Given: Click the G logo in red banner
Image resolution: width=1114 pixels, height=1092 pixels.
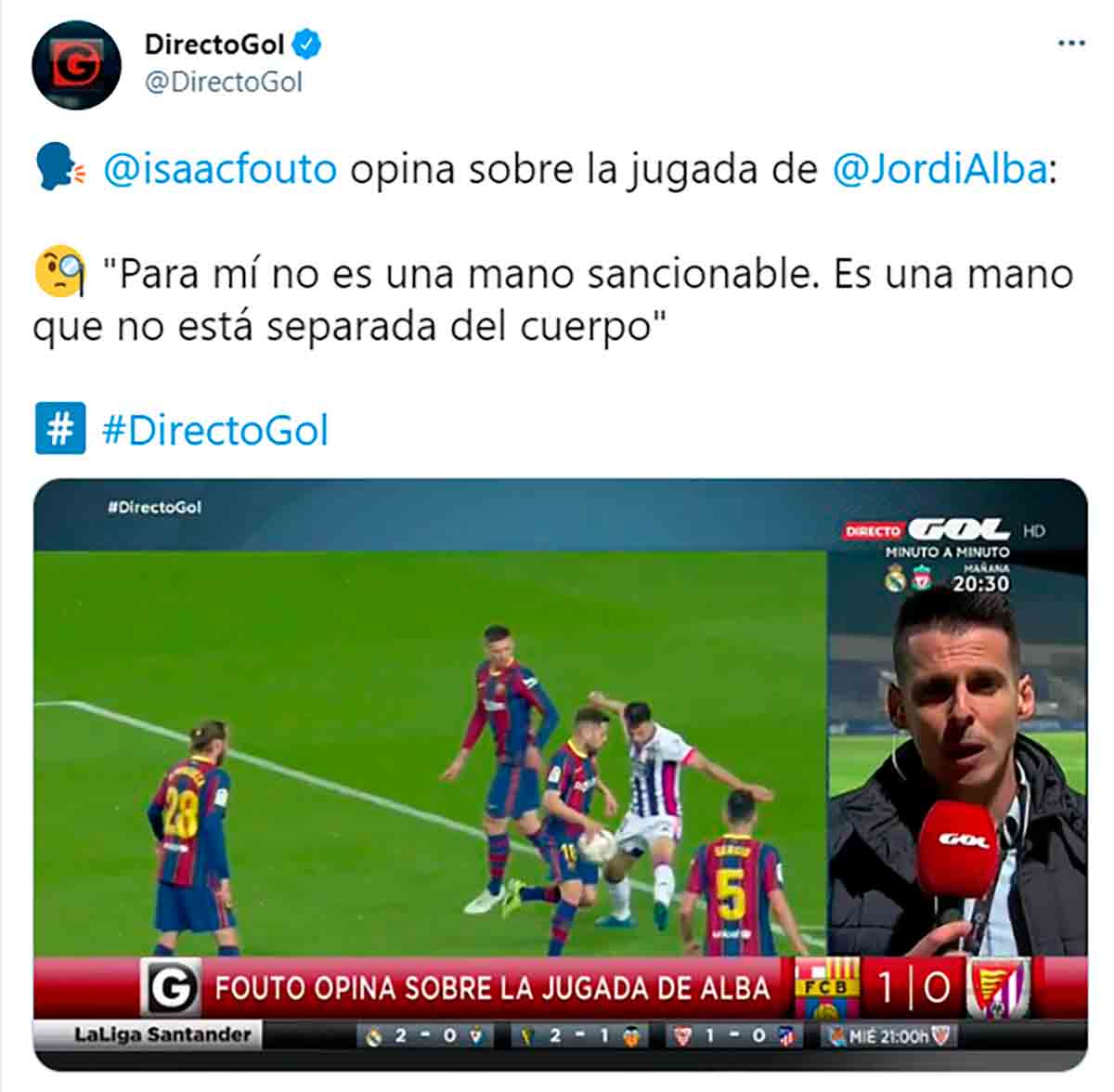Looking at the screenshot, I should (x=171, y=987).
